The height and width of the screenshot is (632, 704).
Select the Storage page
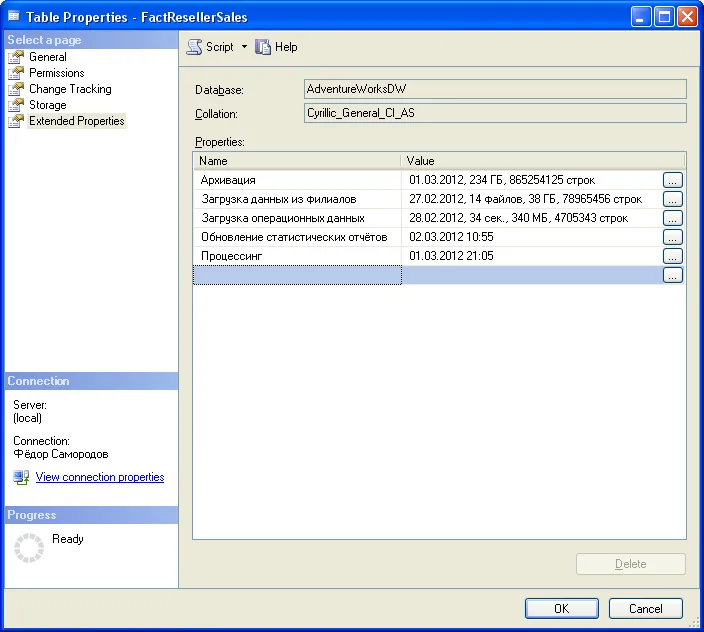(48, 105)
